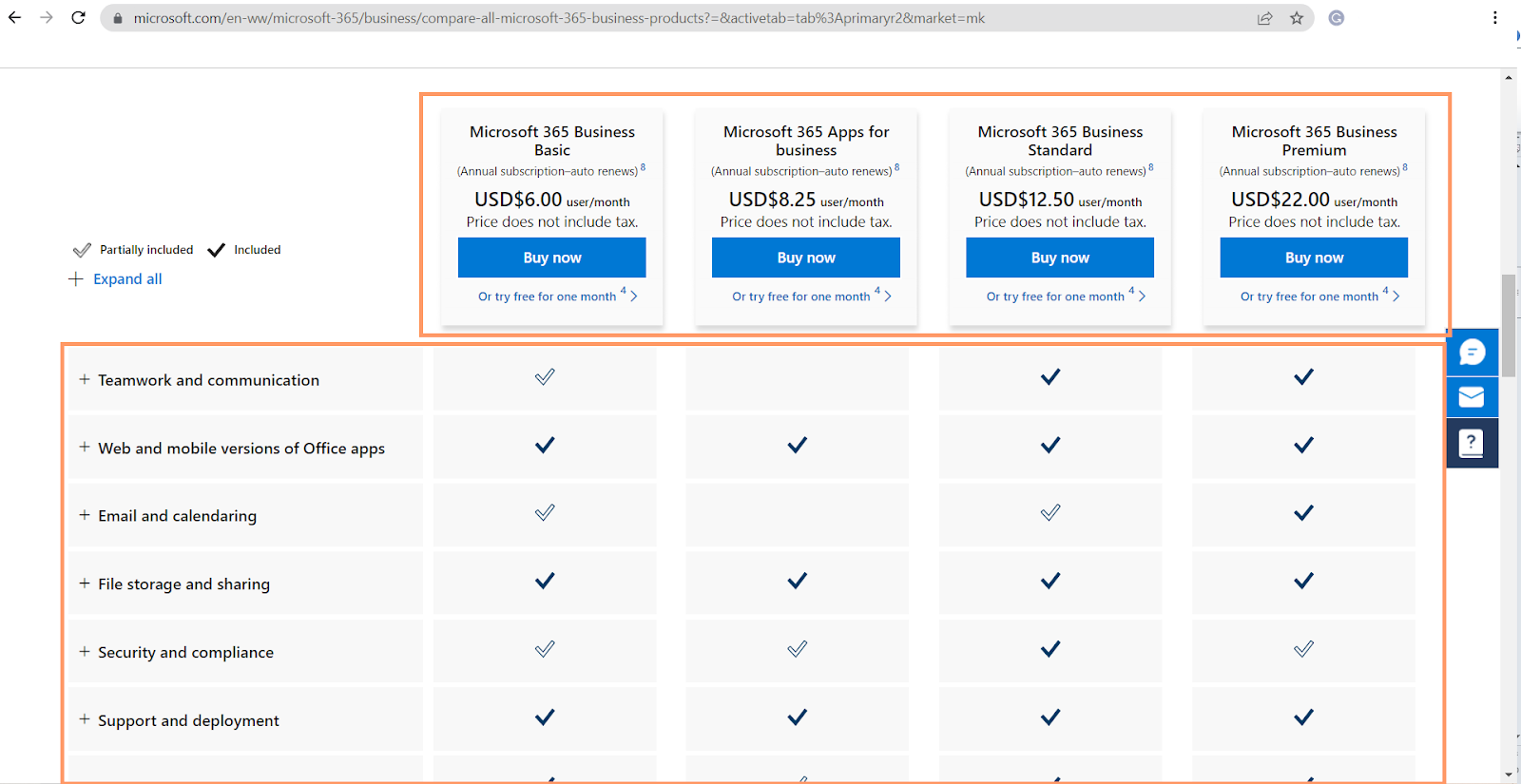Click the USD$8.25 user/month price

tap(806, 200)
